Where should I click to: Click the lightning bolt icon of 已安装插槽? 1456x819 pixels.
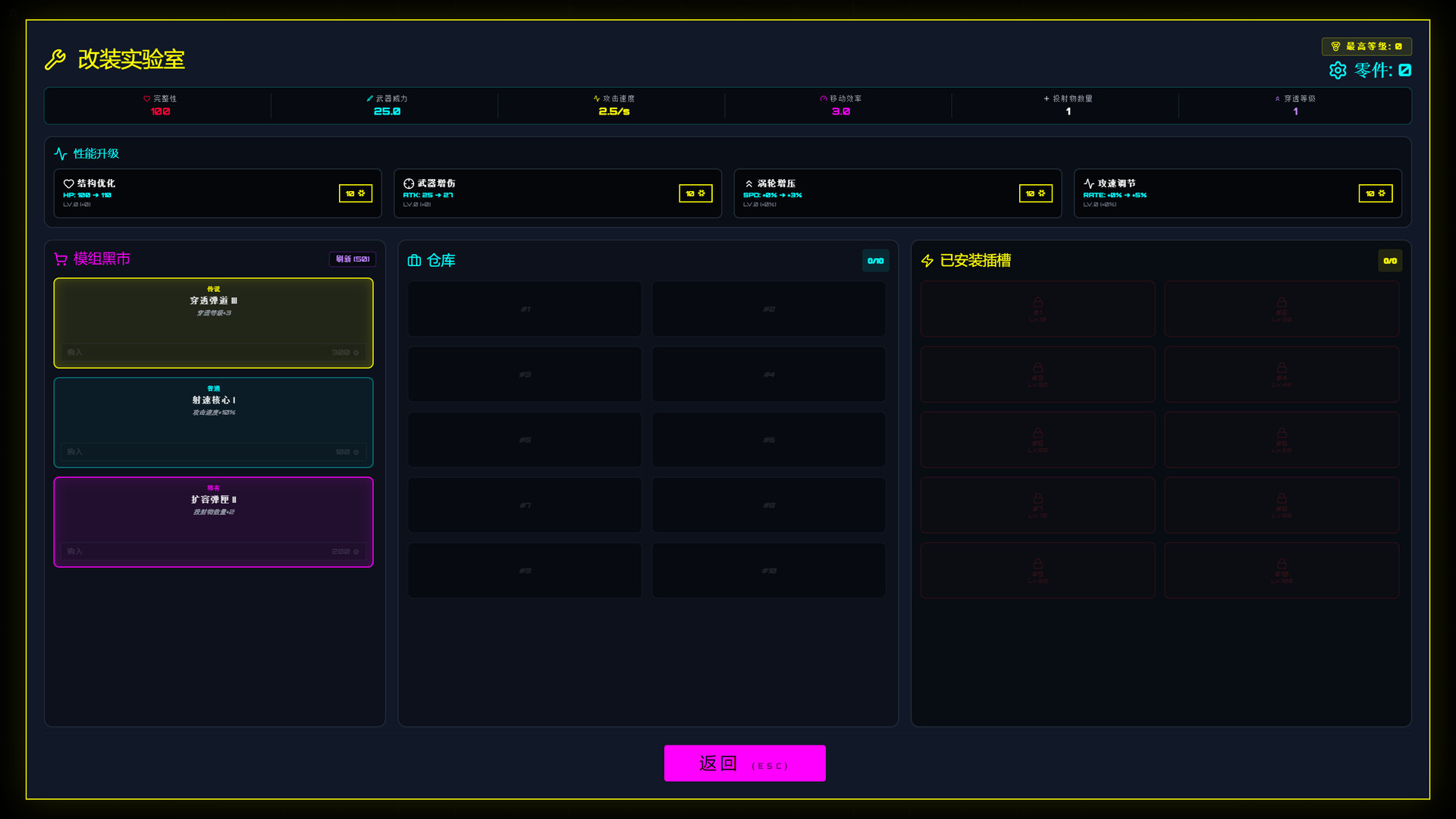(927, 261)
